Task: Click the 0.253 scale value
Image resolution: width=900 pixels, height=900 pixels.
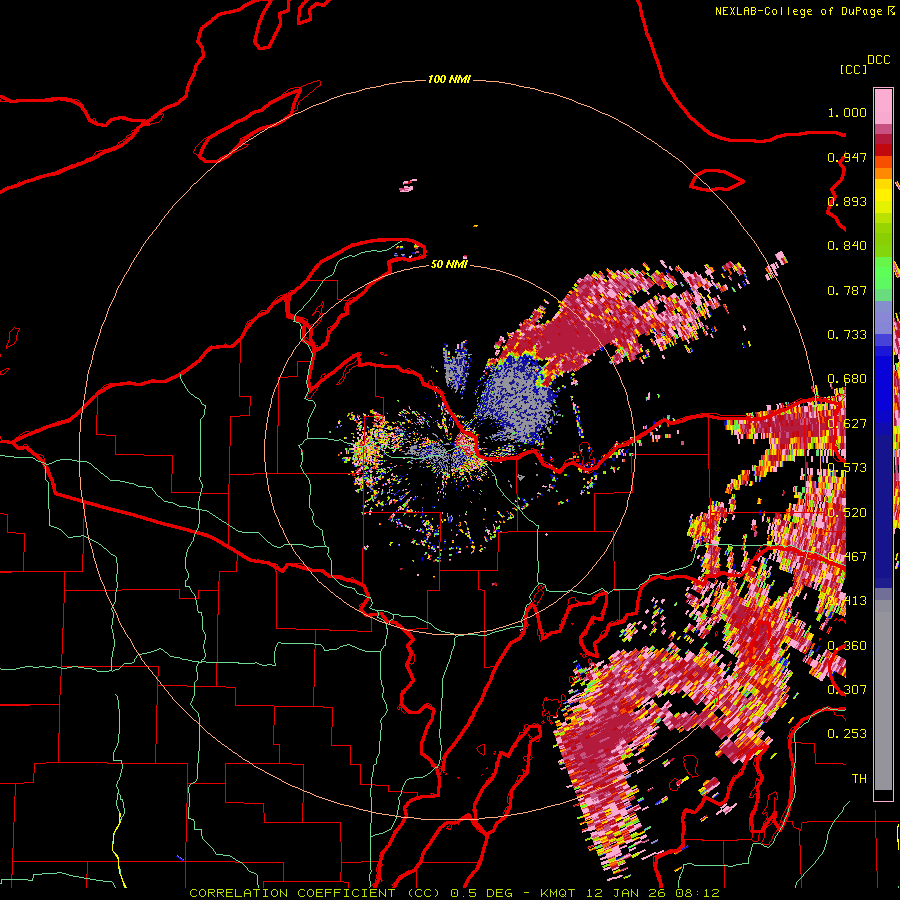Action: pyautogui.click(x=847, y=734)
